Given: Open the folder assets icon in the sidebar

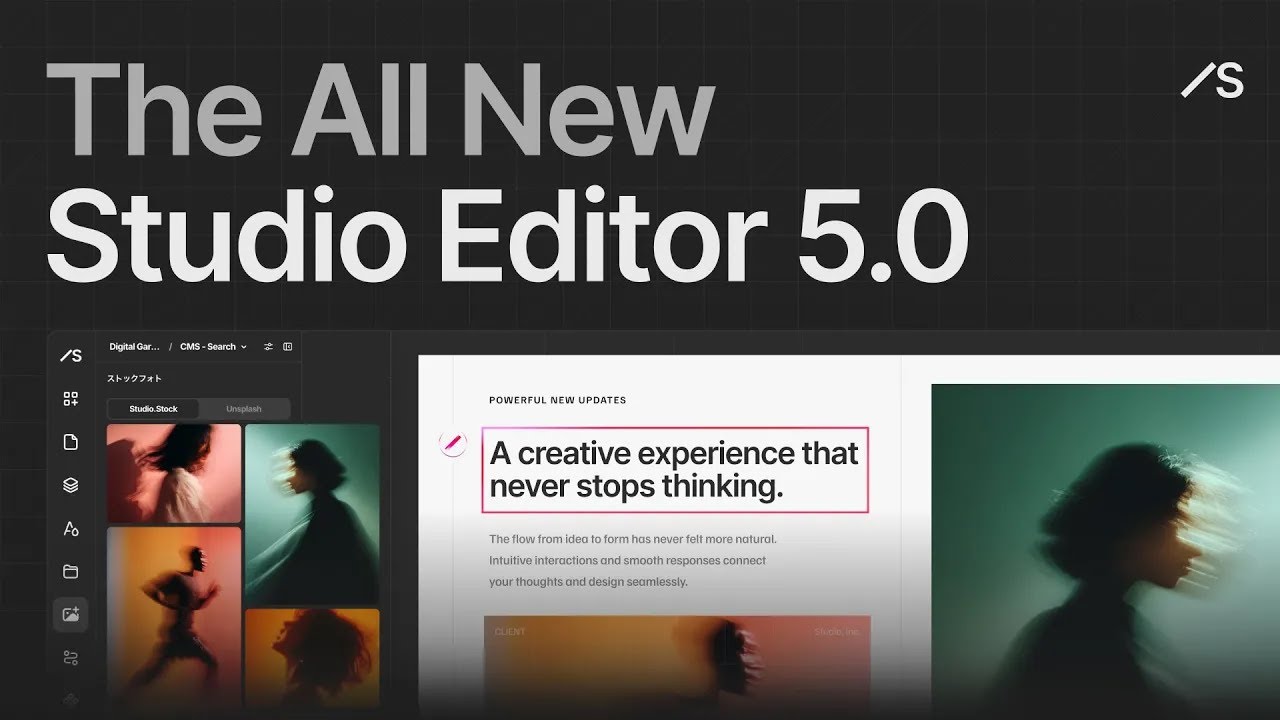Looking at the screenshot, I should [70, 572].
